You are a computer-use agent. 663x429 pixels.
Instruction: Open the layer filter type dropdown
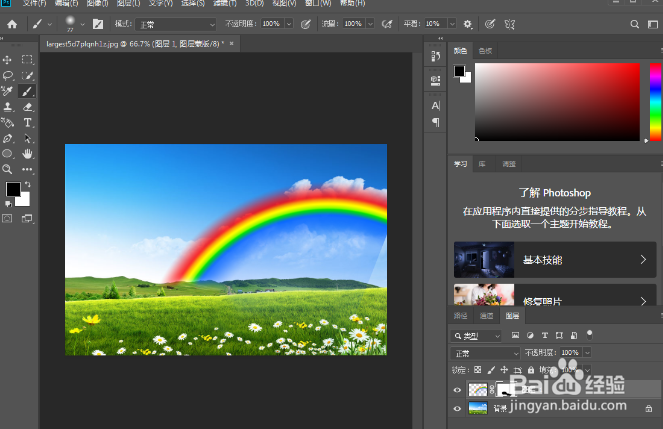pyautogui.click(x=476, y=336)
